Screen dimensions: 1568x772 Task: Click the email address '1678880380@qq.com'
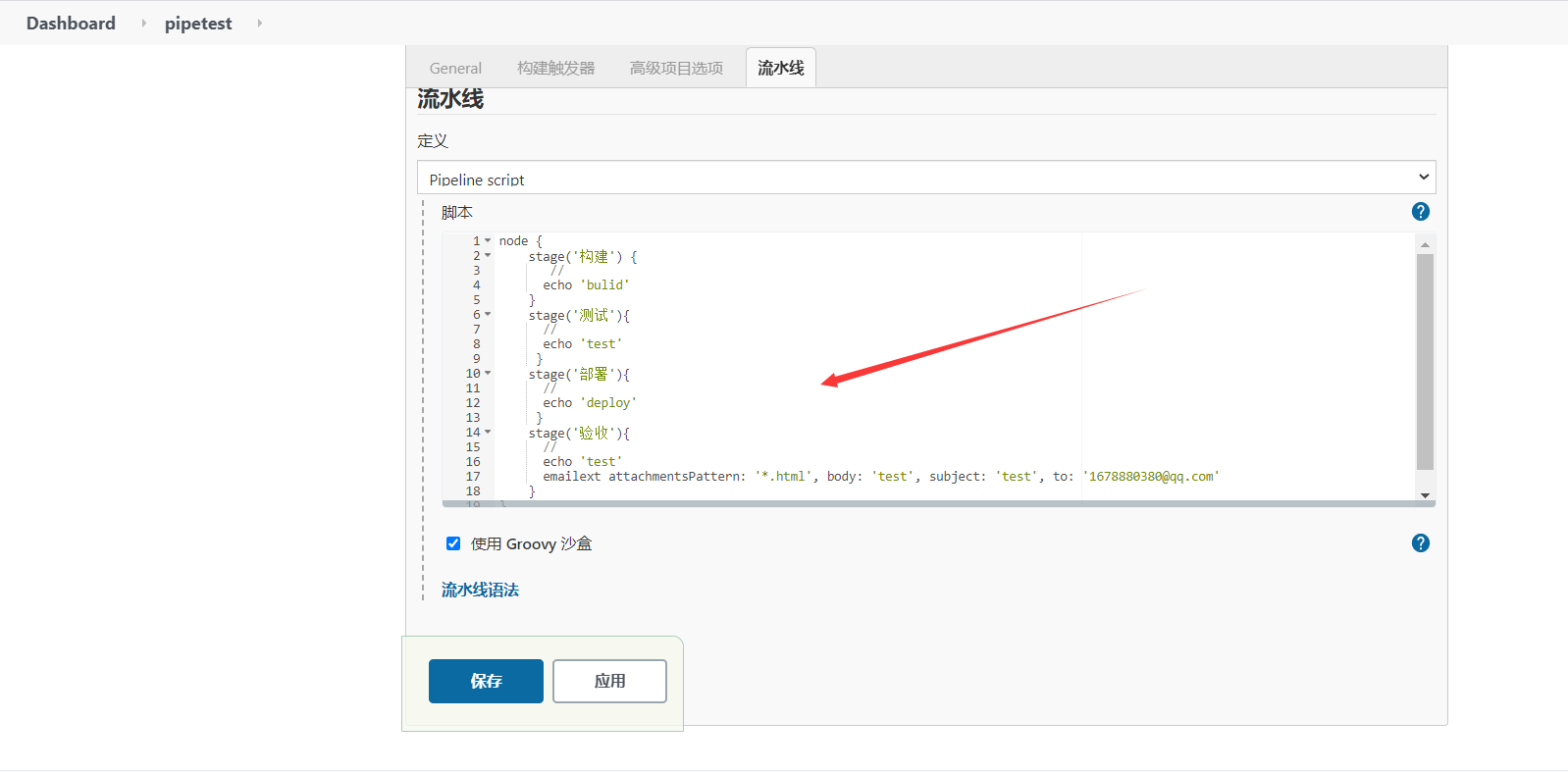tap(1151, 476)
